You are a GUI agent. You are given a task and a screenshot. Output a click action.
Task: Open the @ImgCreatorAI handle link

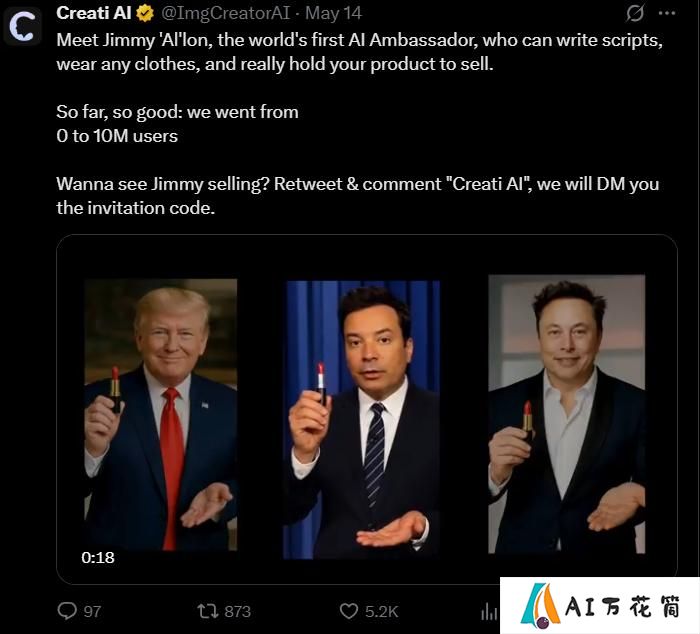[225, 13]
